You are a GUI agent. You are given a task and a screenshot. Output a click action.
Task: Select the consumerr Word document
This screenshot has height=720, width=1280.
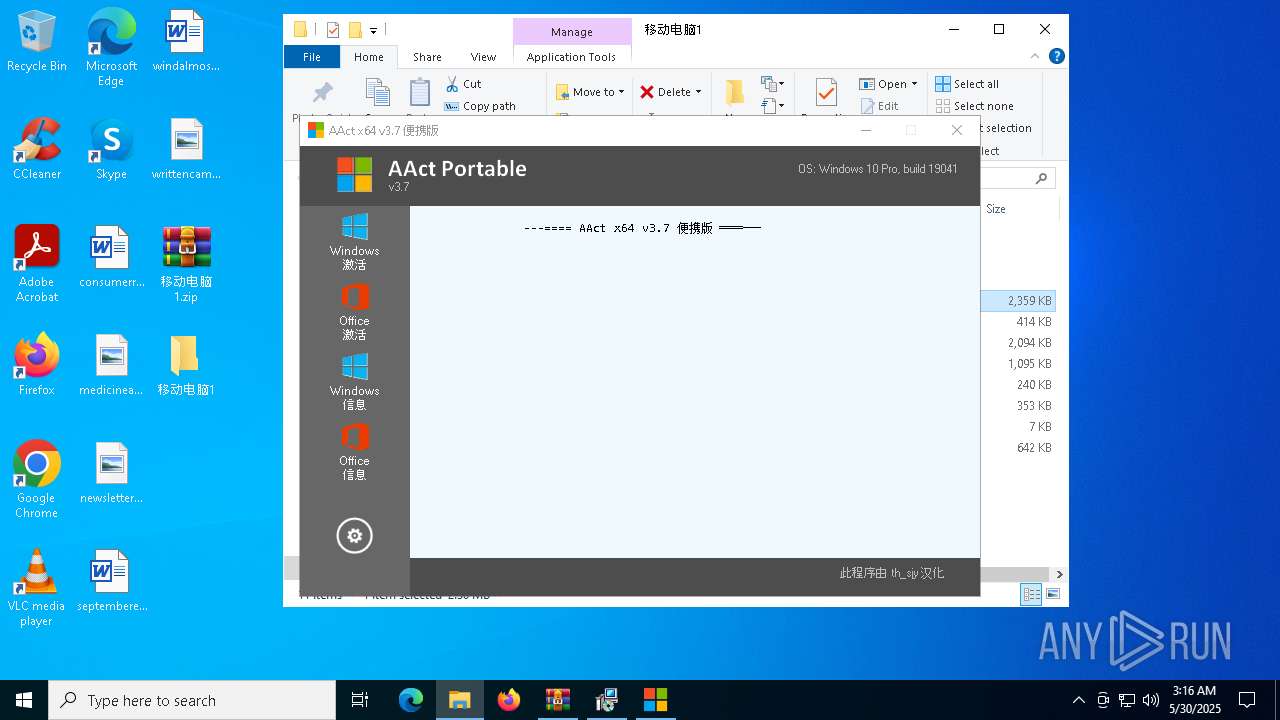tap(111, 258)
